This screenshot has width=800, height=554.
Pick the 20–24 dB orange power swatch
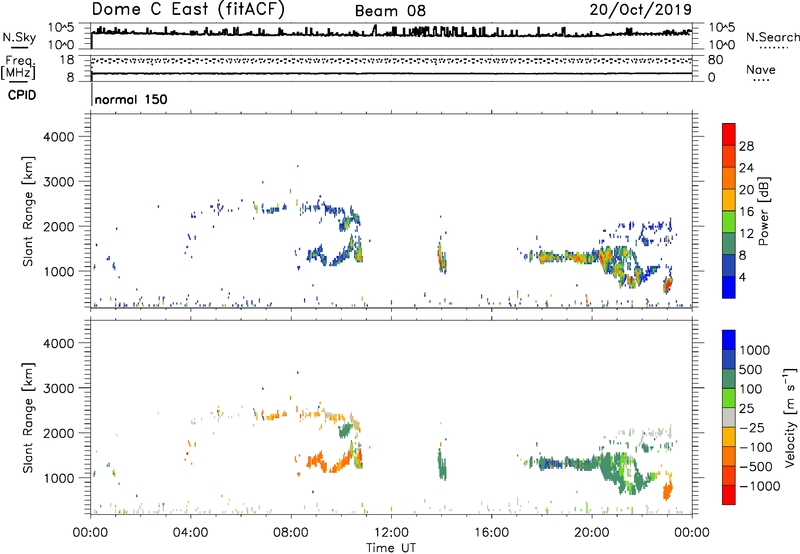(729, 178)
